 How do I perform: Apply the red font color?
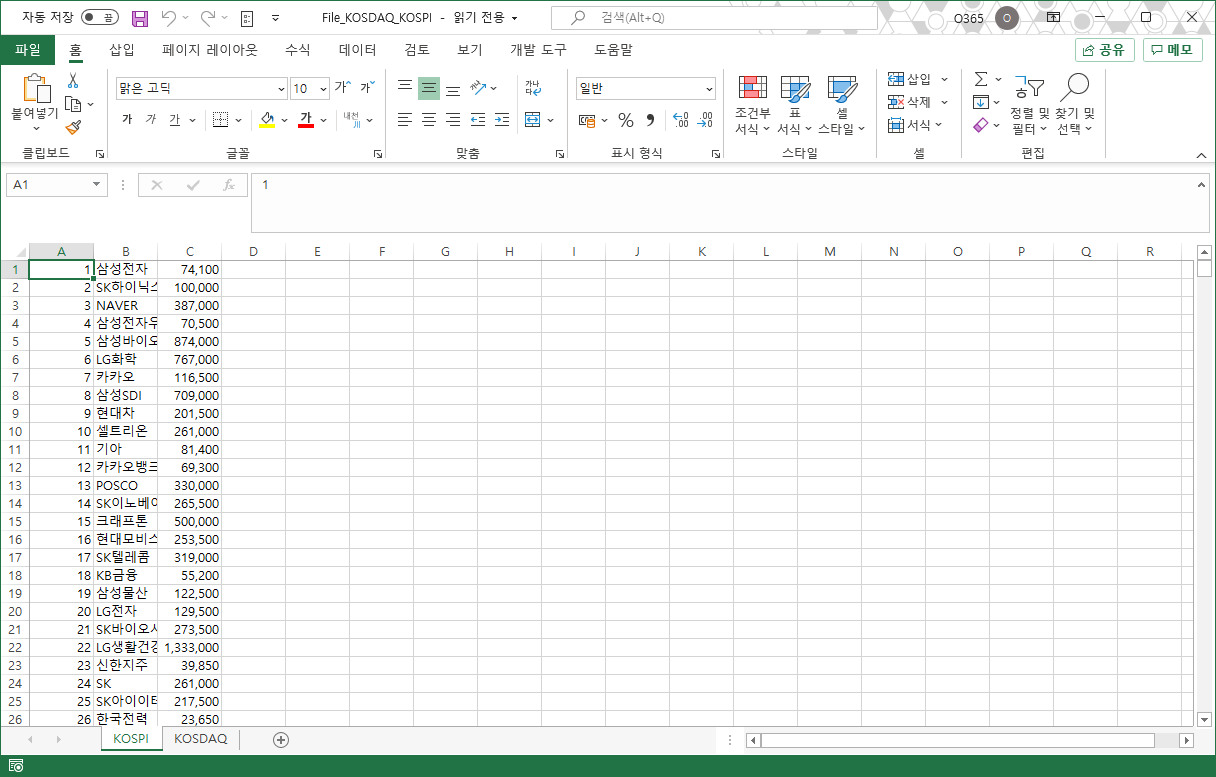306,120
